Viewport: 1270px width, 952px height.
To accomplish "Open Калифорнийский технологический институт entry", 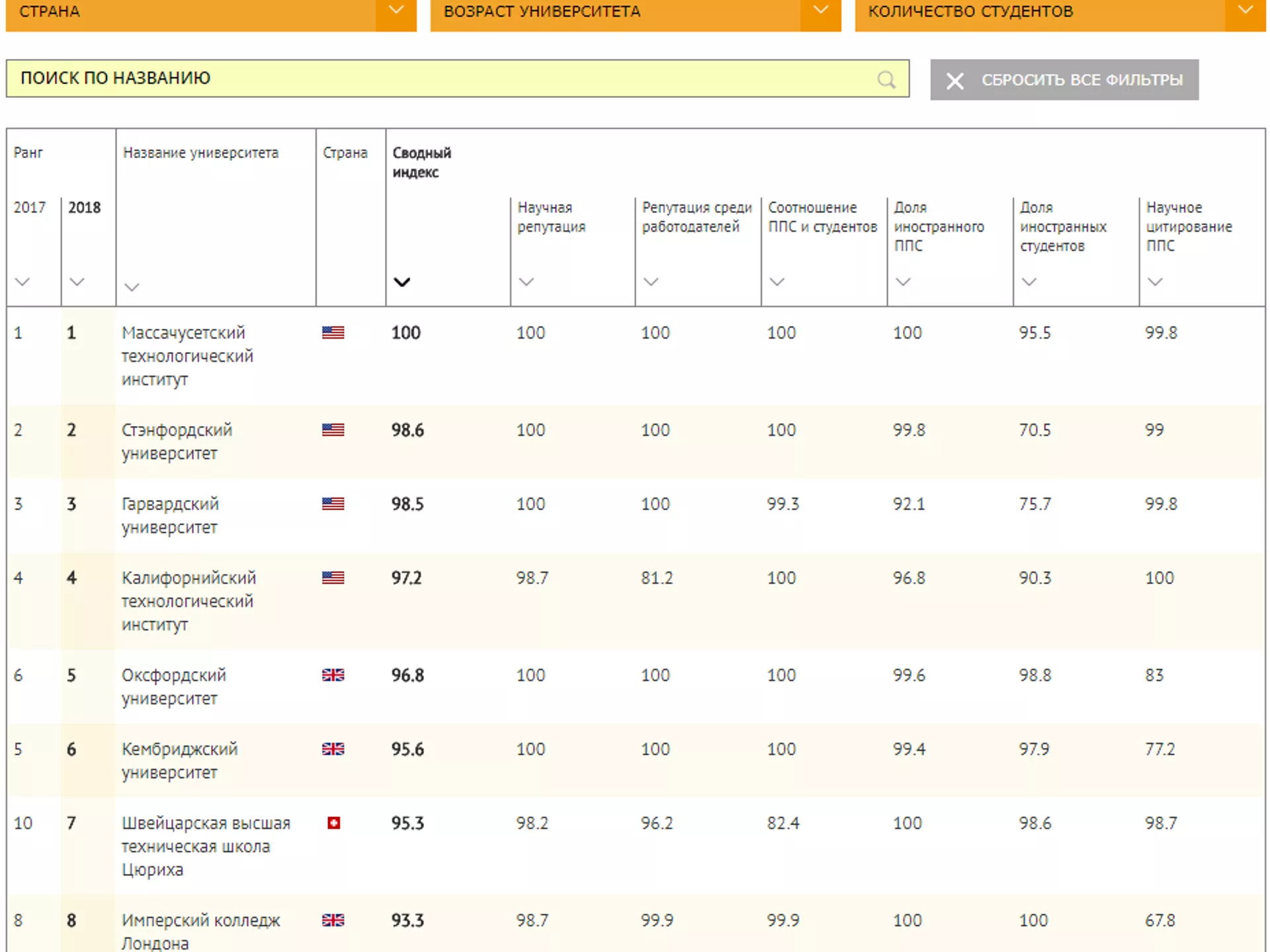I will coord(189,601).
